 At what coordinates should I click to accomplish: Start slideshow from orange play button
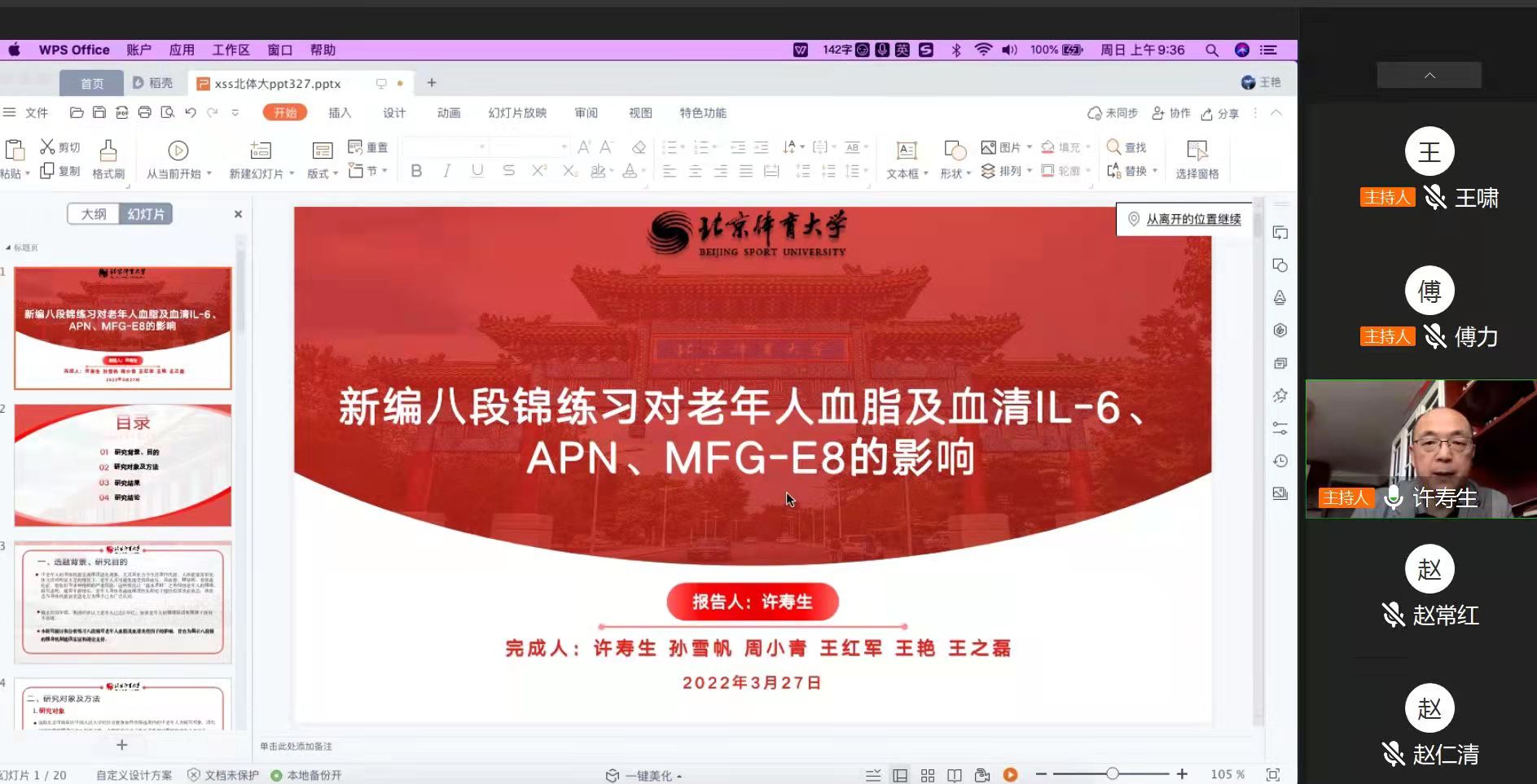[x=1010, y=774]
